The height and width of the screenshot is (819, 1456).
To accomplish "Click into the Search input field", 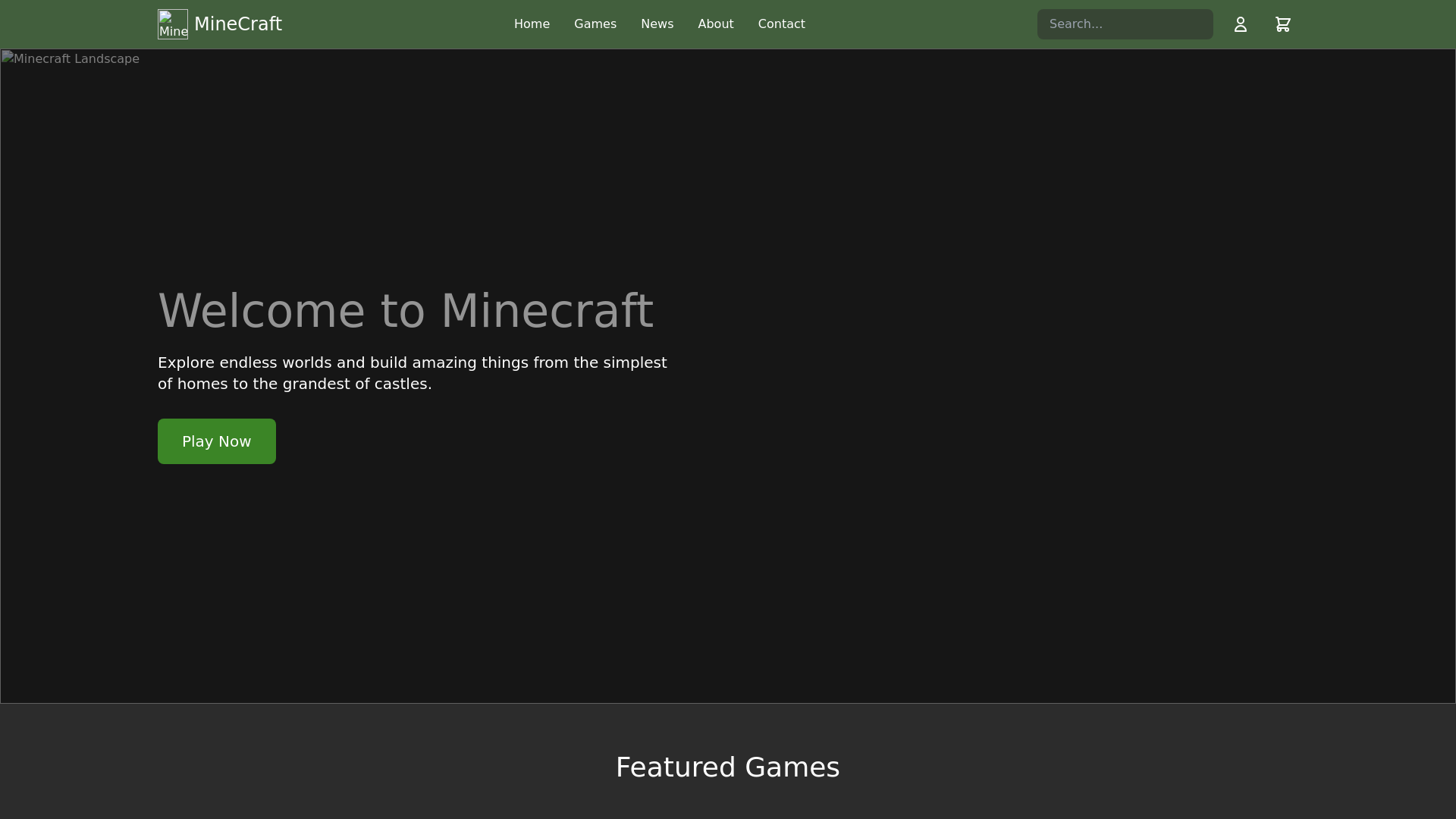I will [1125, 24].
